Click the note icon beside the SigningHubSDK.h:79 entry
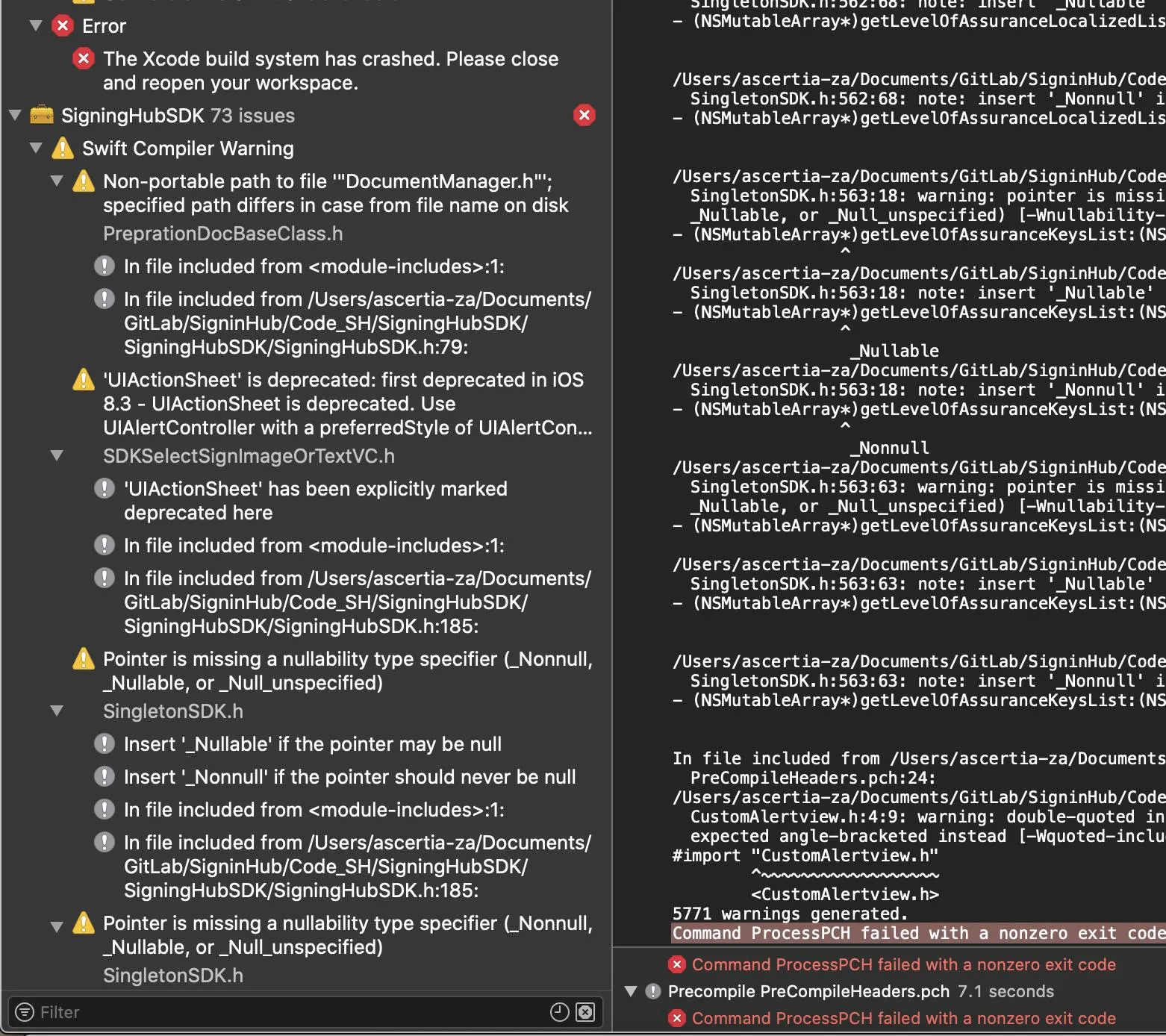 click(105, 299)
